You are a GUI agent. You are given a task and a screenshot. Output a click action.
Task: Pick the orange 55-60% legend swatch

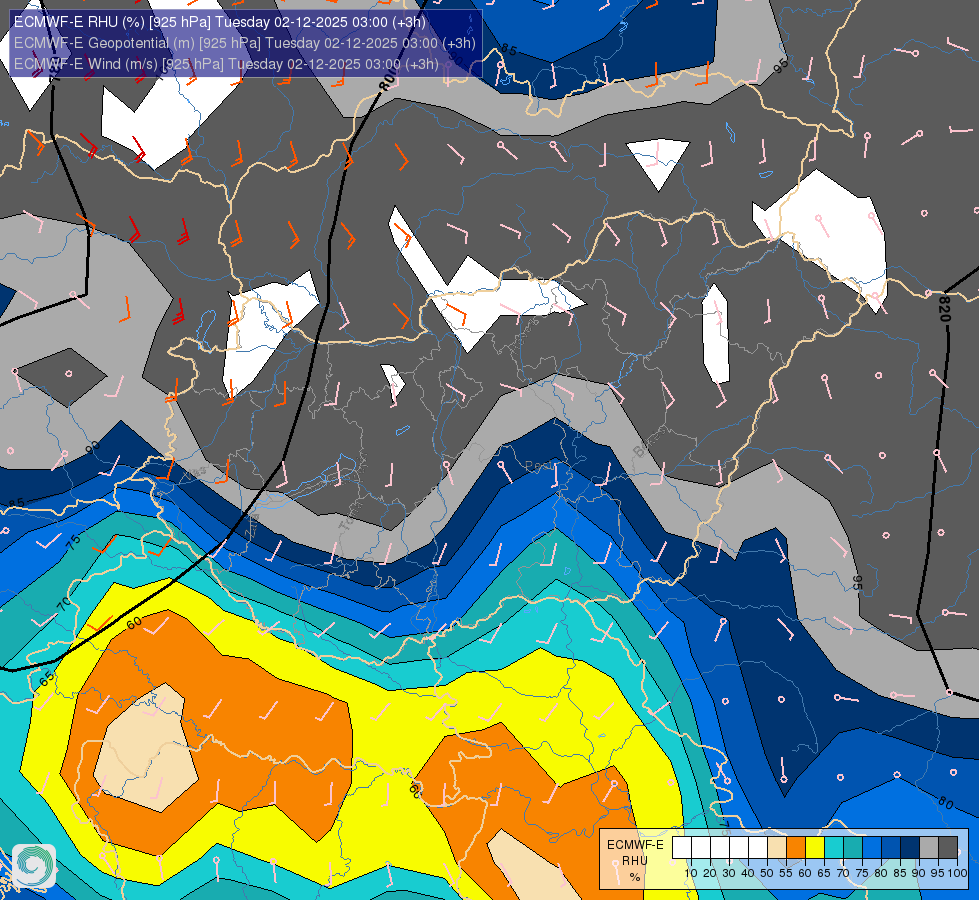[796, 848]
